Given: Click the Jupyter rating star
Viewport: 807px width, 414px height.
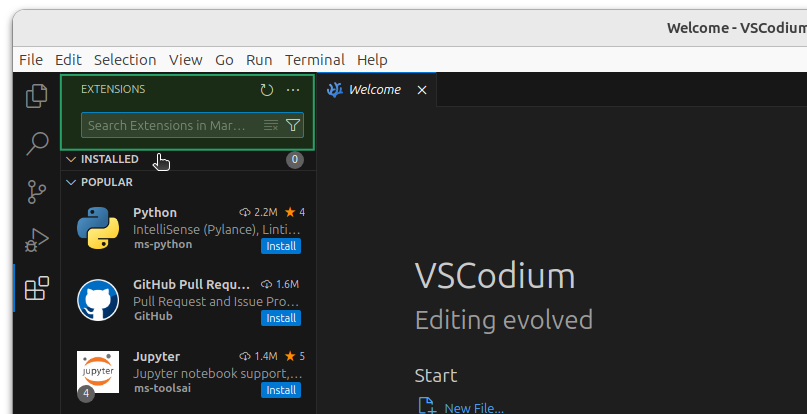Looking at the screenshot, I should (290, 356).
